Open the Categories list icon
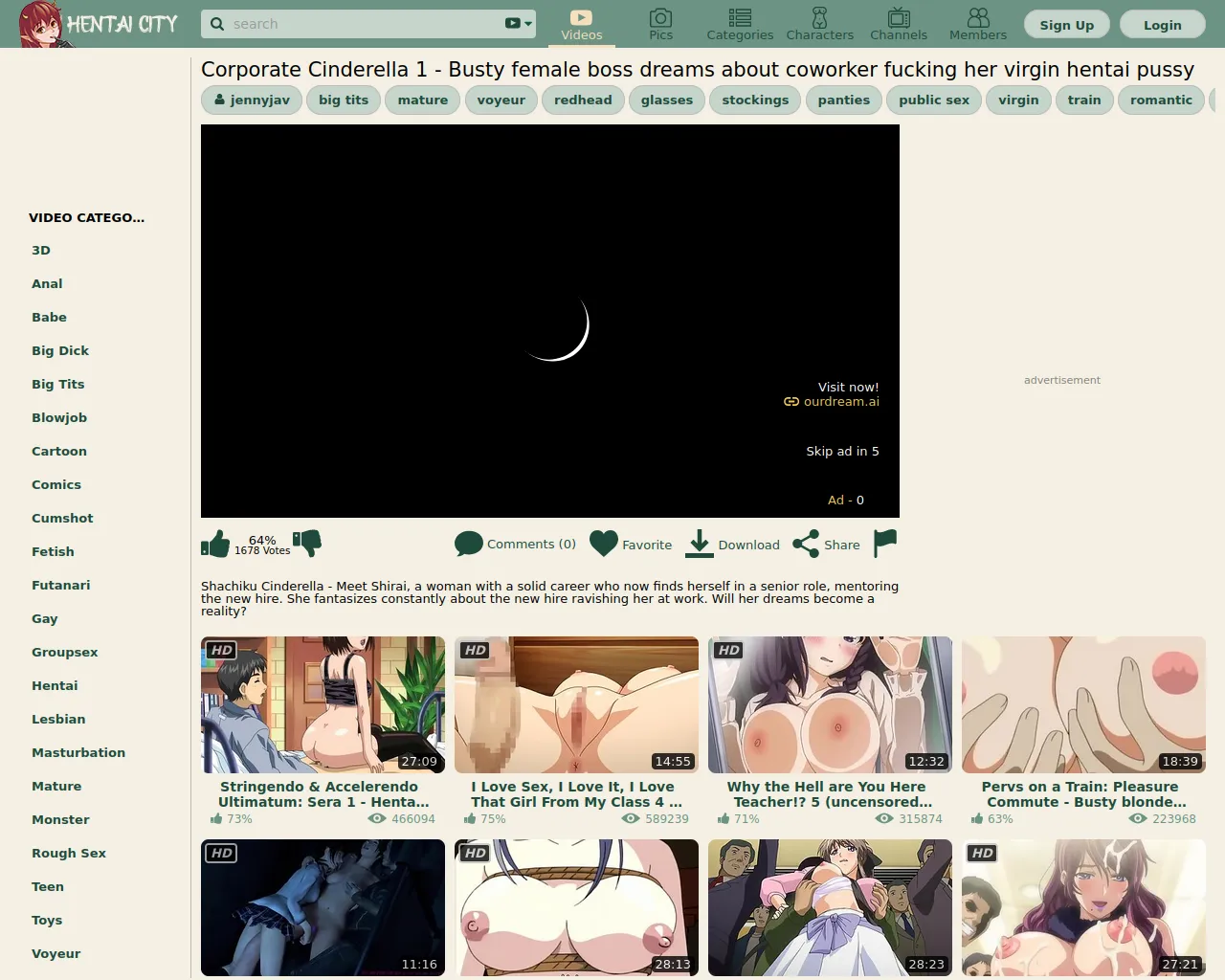The height and width of the screenshot is (980, 1225). 740,18
